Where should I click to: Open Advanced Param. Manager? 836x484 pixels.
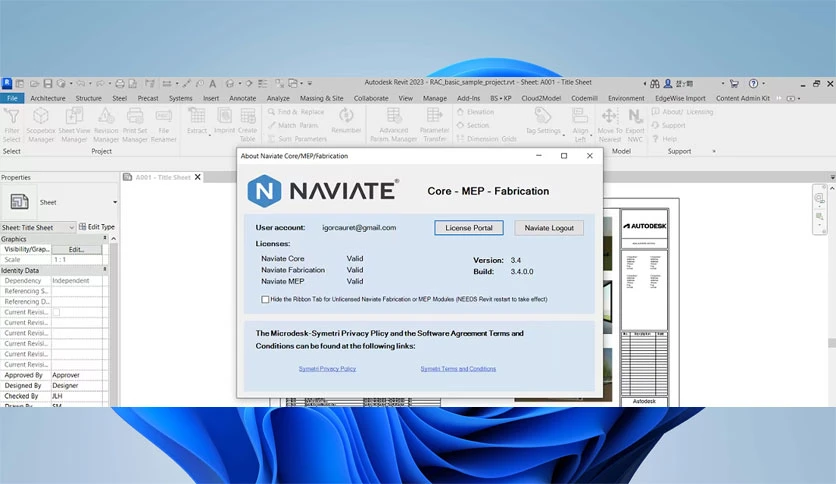tap(393, 125)
